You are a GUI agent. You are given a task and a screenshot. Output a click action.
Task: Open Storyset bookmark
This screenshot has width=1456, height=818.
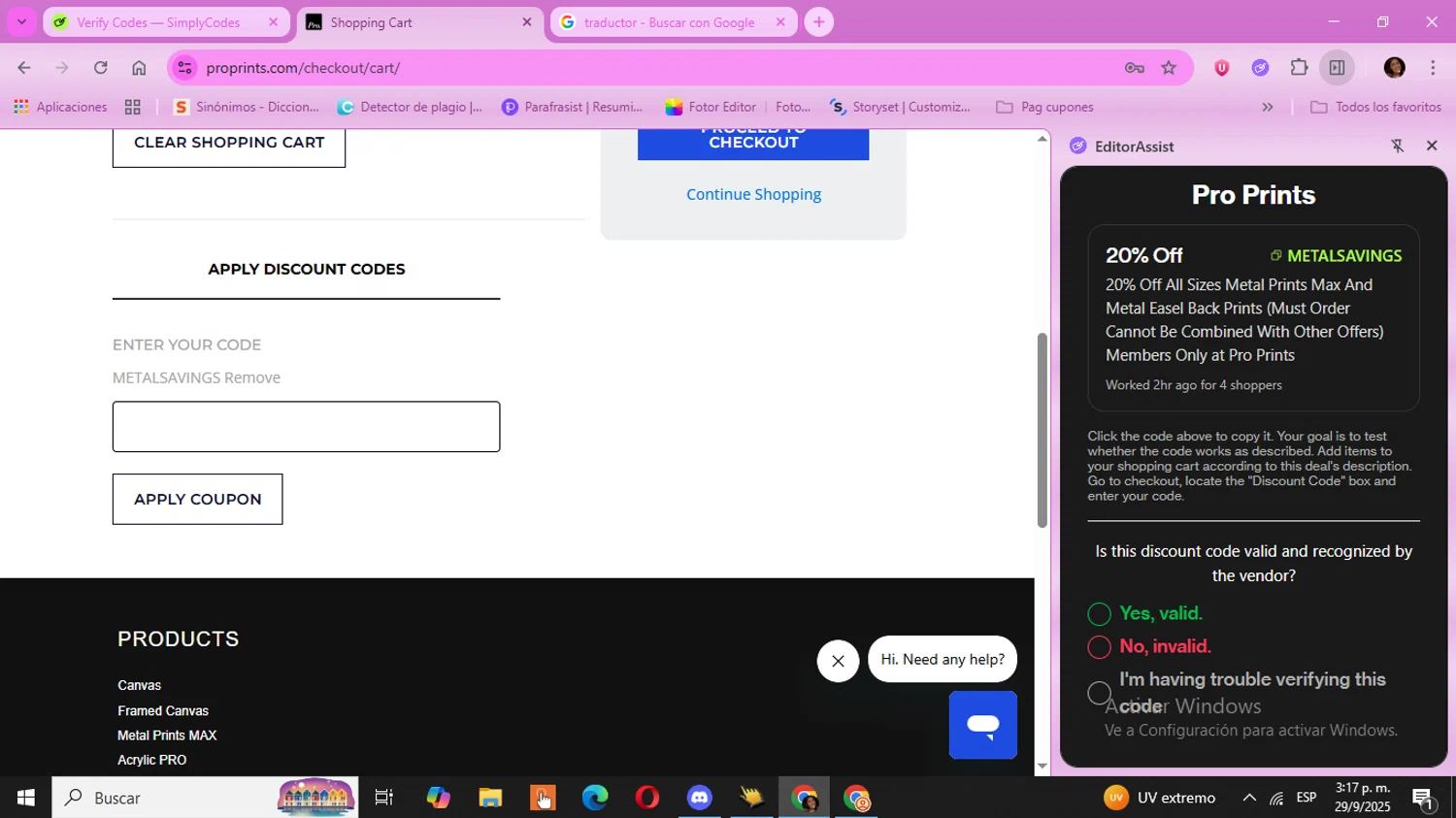click(900, 107)
